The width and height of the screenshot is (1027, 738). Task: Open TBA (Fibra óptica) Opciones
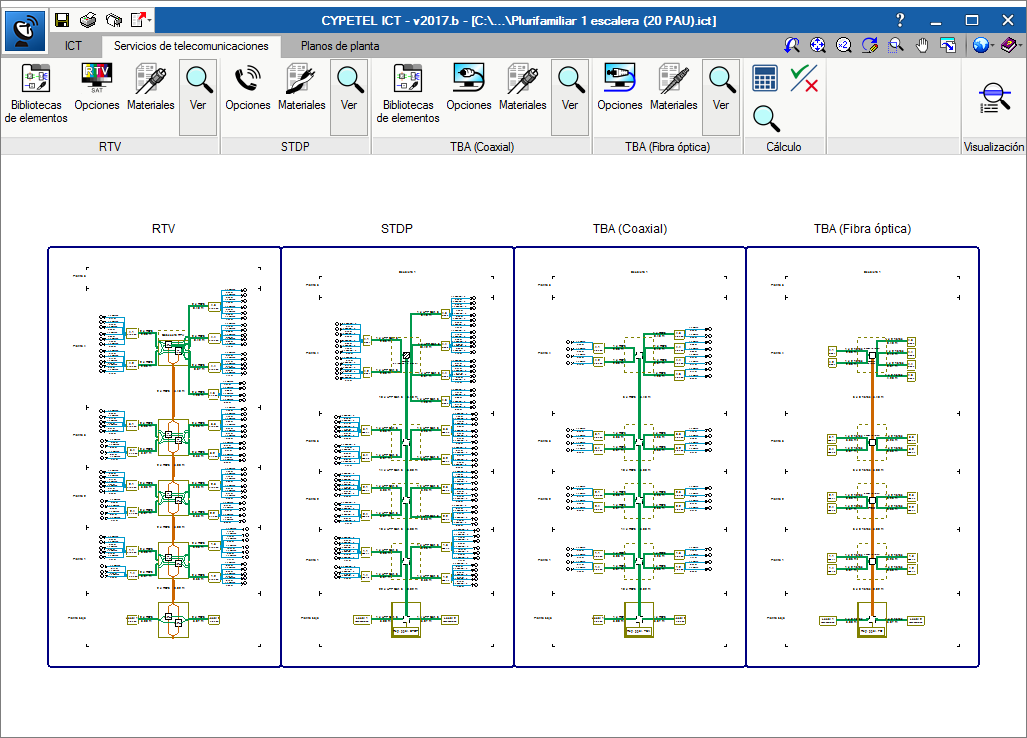620,88
